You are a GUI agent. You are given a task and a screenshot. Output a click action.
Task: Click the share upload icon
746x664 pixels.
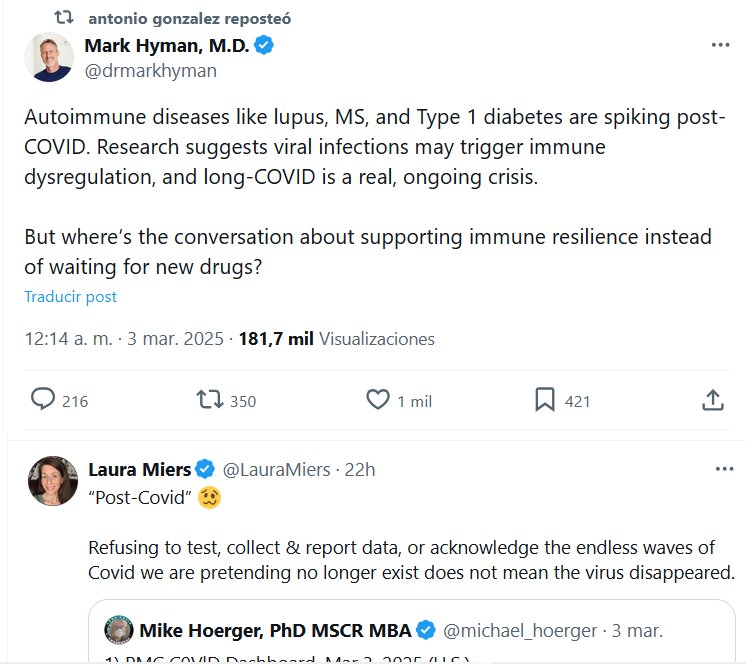tap(712, 400)
